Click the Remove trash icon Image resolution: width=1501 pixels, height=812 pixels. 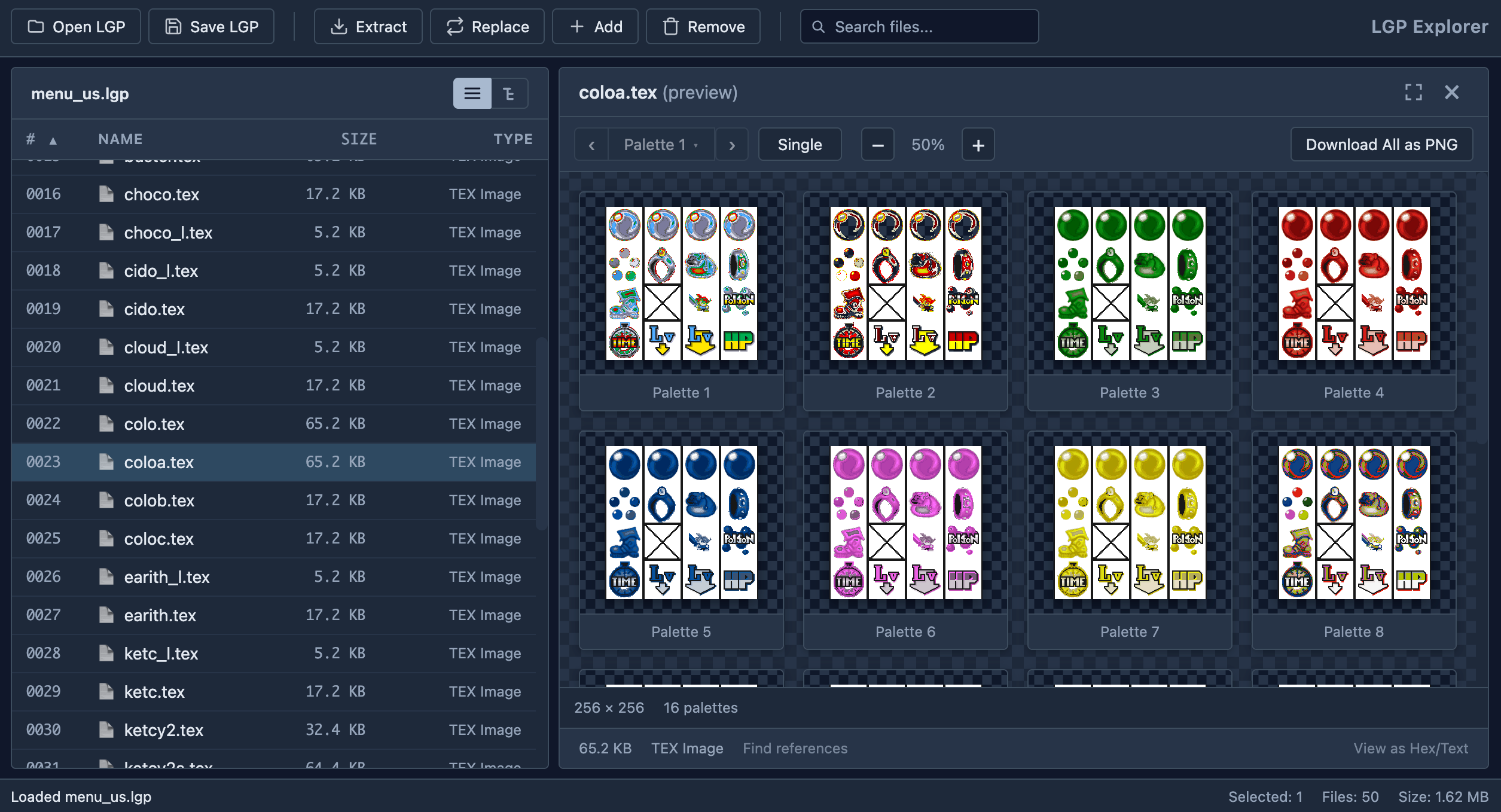[671, 27]
